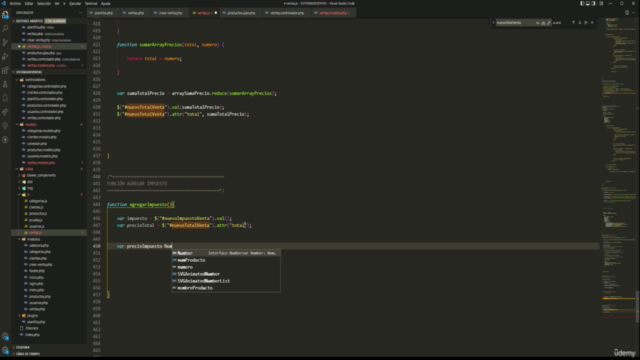Open the Search view in the activity bar
The height and width of the screenshot is (360, 640).
pos(5,29)
